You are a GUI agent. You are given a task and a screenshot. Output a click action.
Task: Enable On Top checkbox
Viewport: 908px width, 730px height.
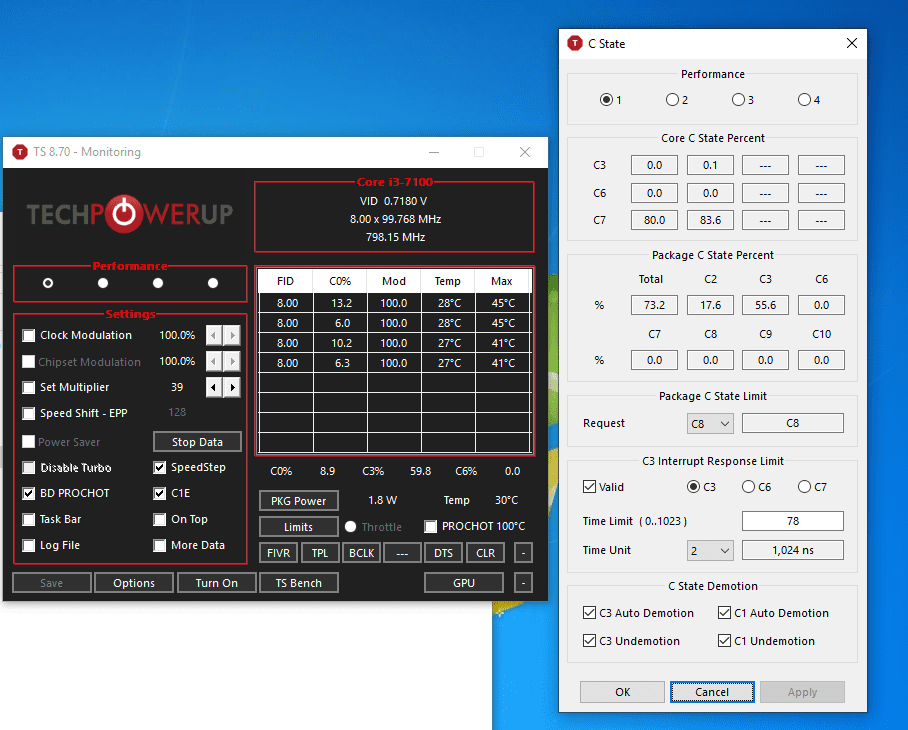click(160, 519)
